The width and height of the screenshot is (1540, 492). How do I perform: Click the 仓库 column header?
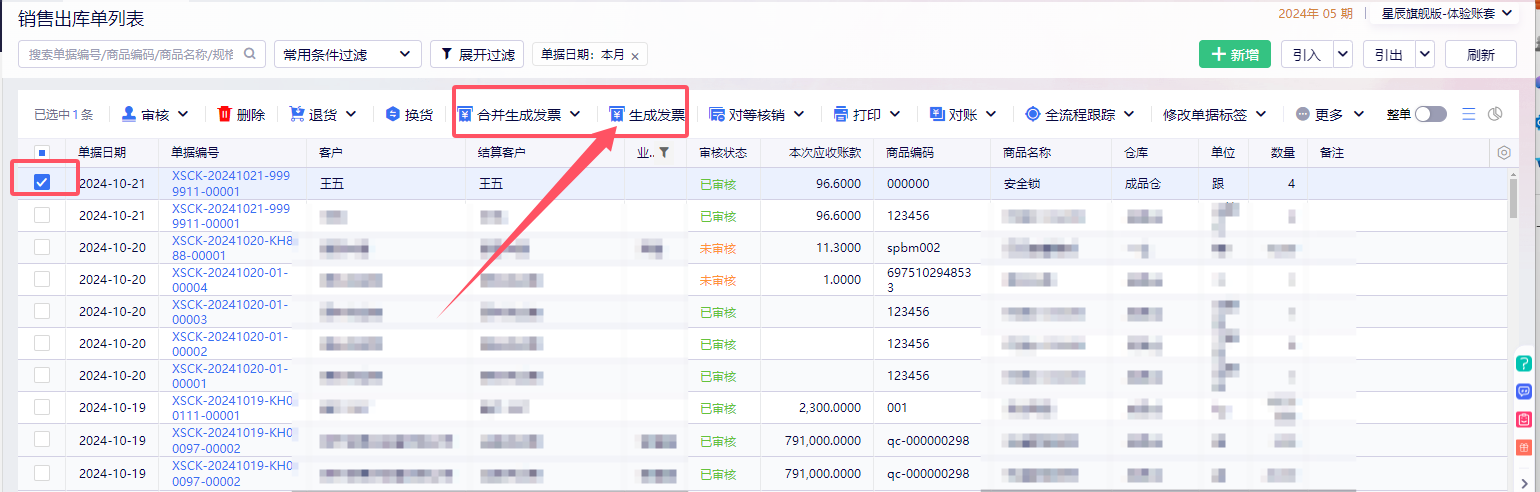point(1138,152)
